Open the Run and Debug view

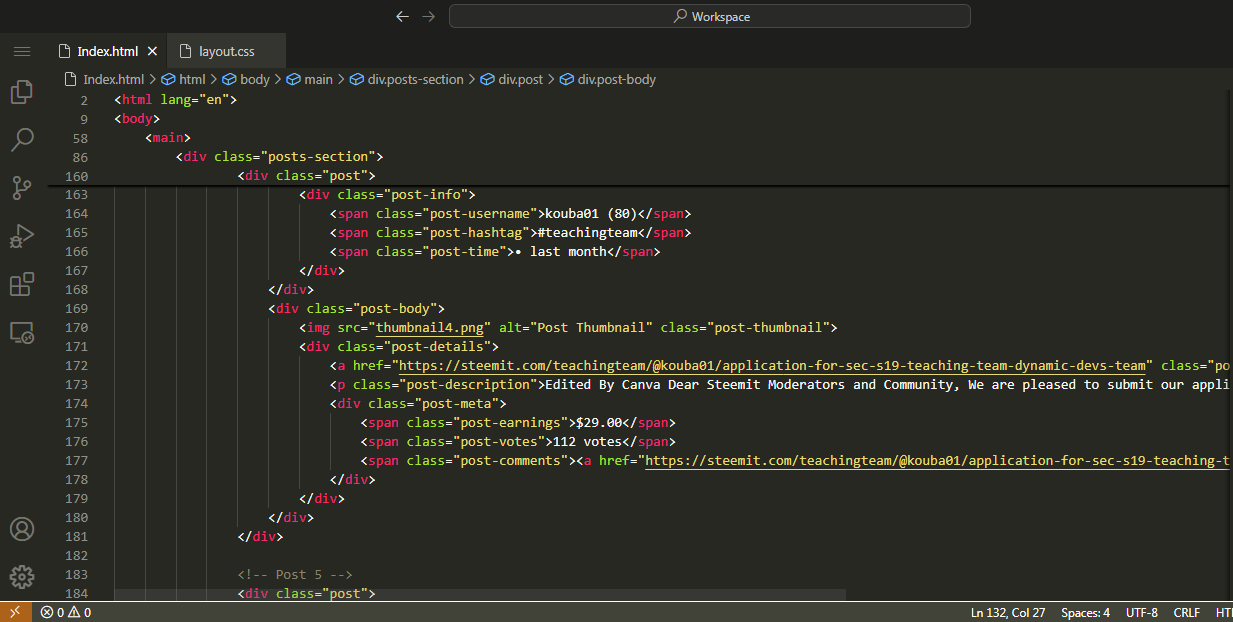pos(22,236)
